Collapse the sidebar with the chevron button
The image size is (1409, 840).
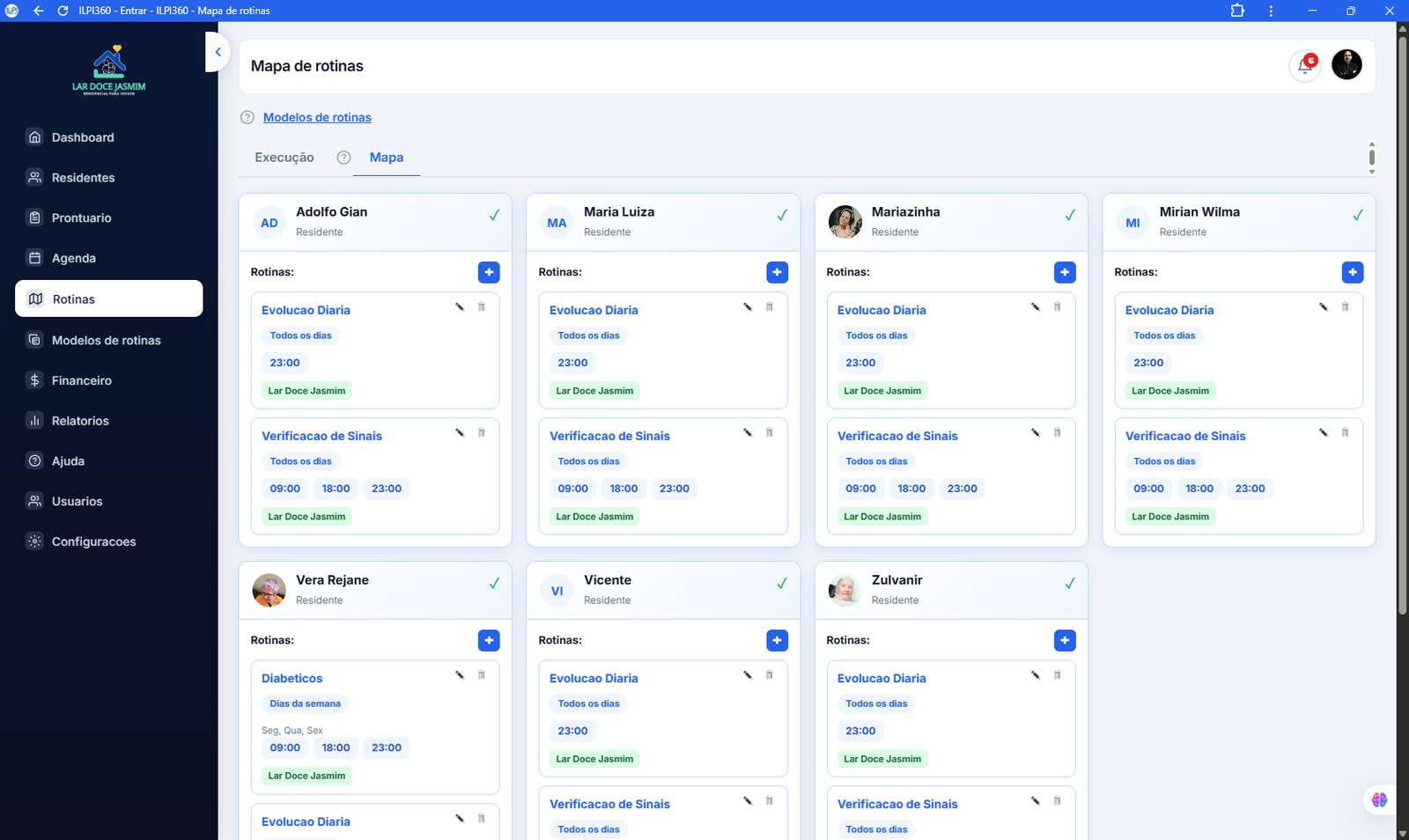pyautogui.click(x=218, y=52)
